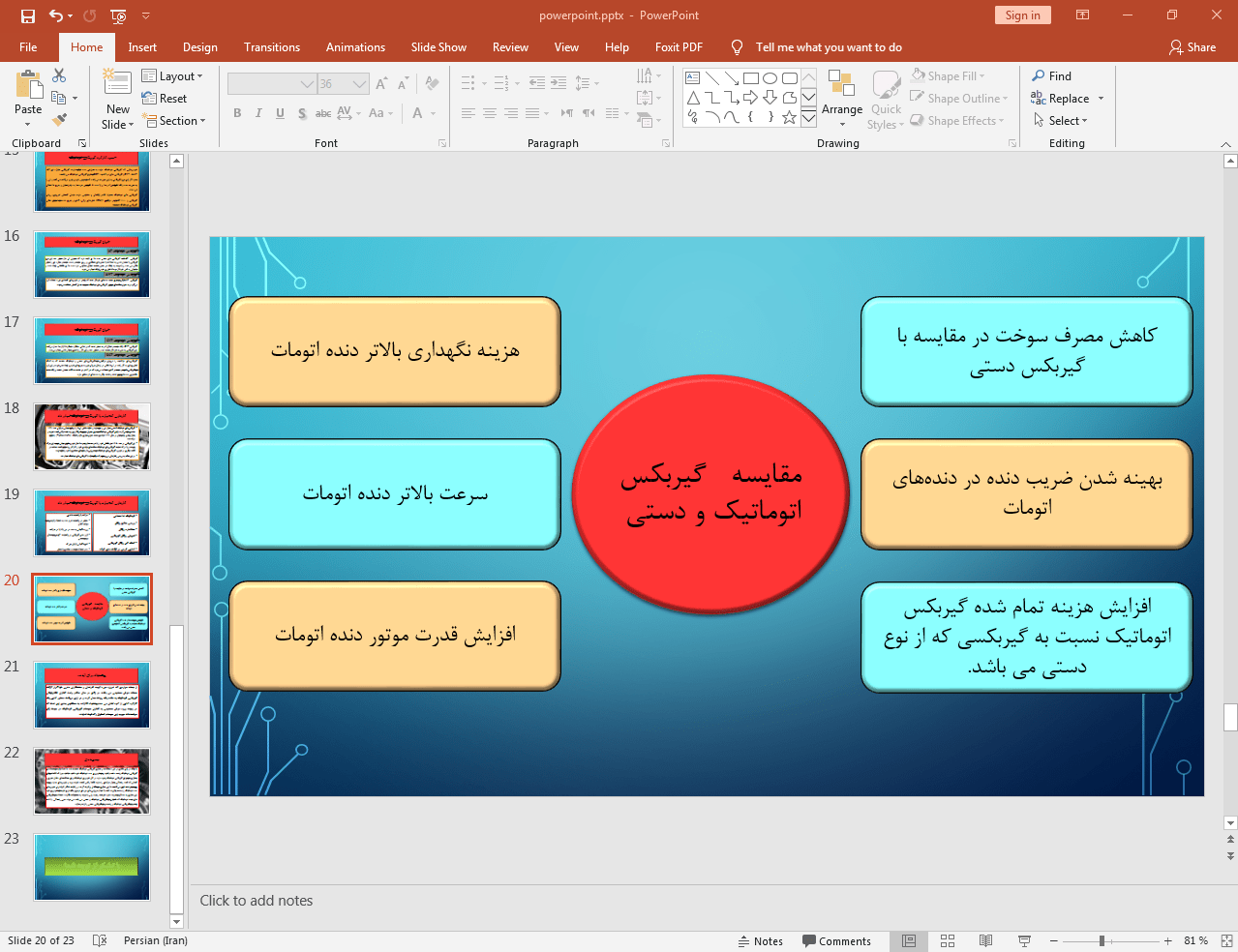Increase font size with the large A icon
Image resolution: width=1238 pixels, height=952 pixels.
pyautogui.click(x=381, y=84)
